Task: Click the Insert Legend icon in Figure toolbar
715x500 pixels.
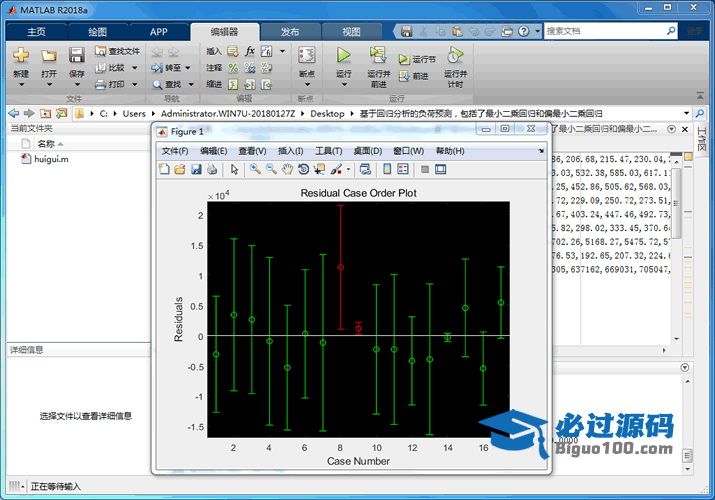Action: coord(402,170)
